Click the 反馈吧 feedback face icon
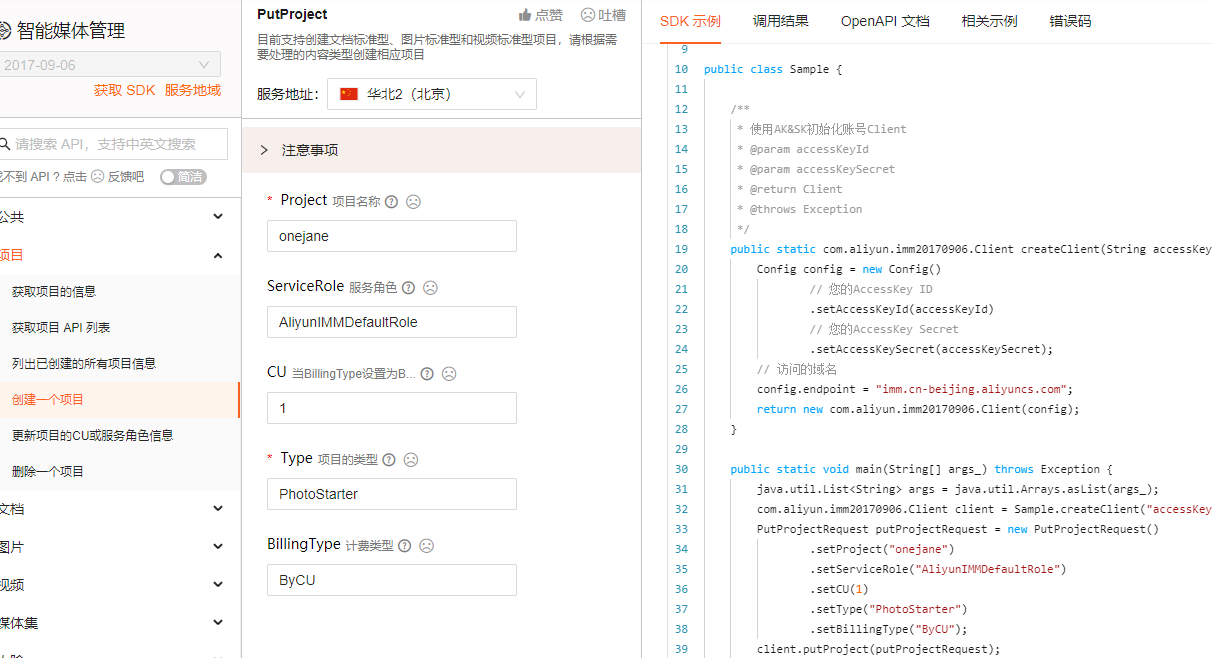The width and height of the screenshot is (1212, 658). (x=98, y=177)
